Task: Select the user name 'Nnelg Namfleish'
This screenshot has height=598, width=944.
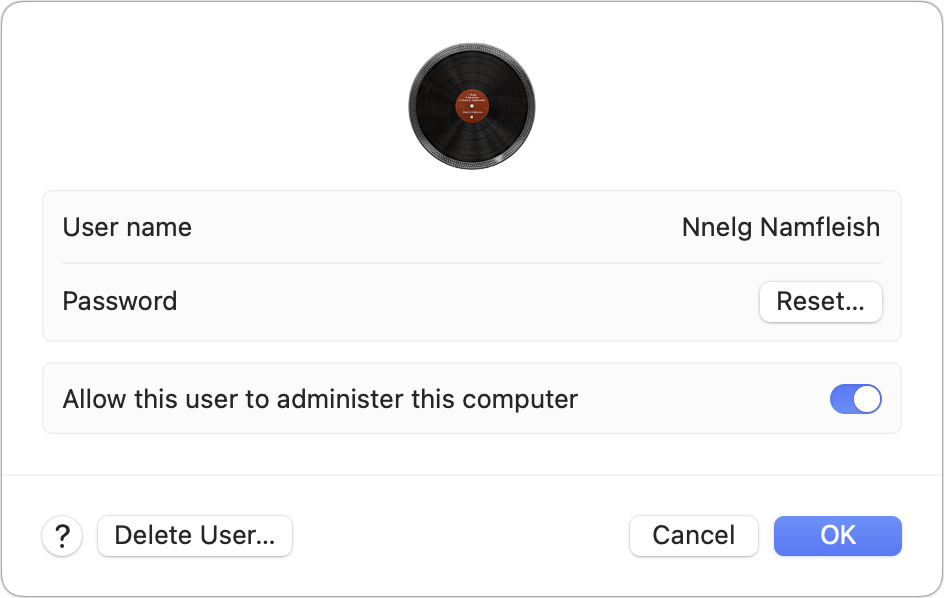Action: 781,227
